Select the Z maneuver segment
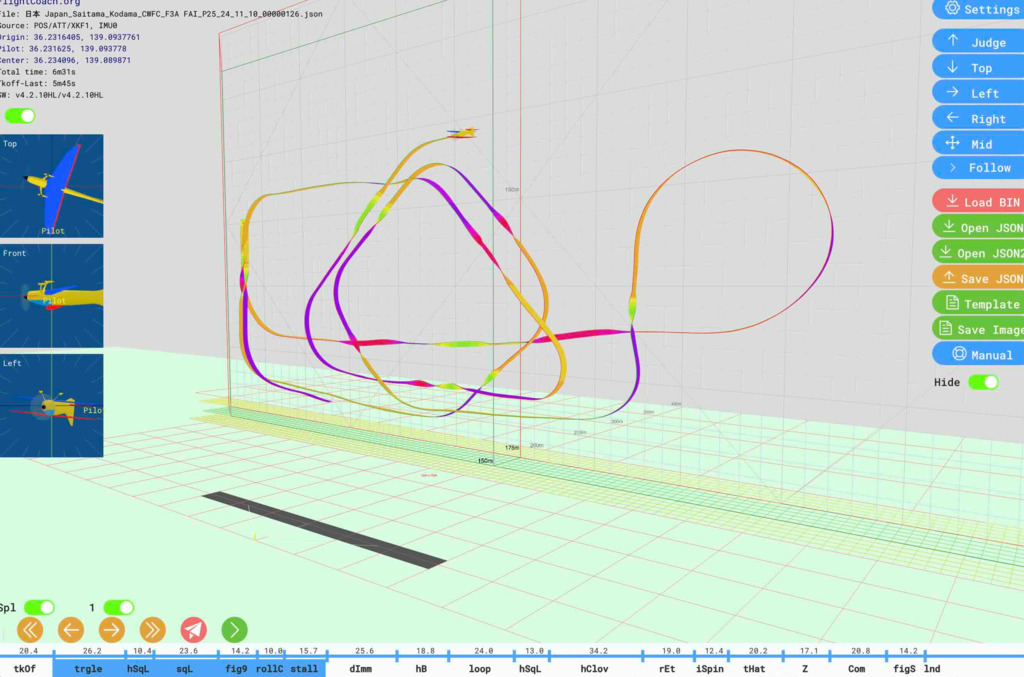The image size is (1024, 677). pyautogui.click(x=805, y=668)
